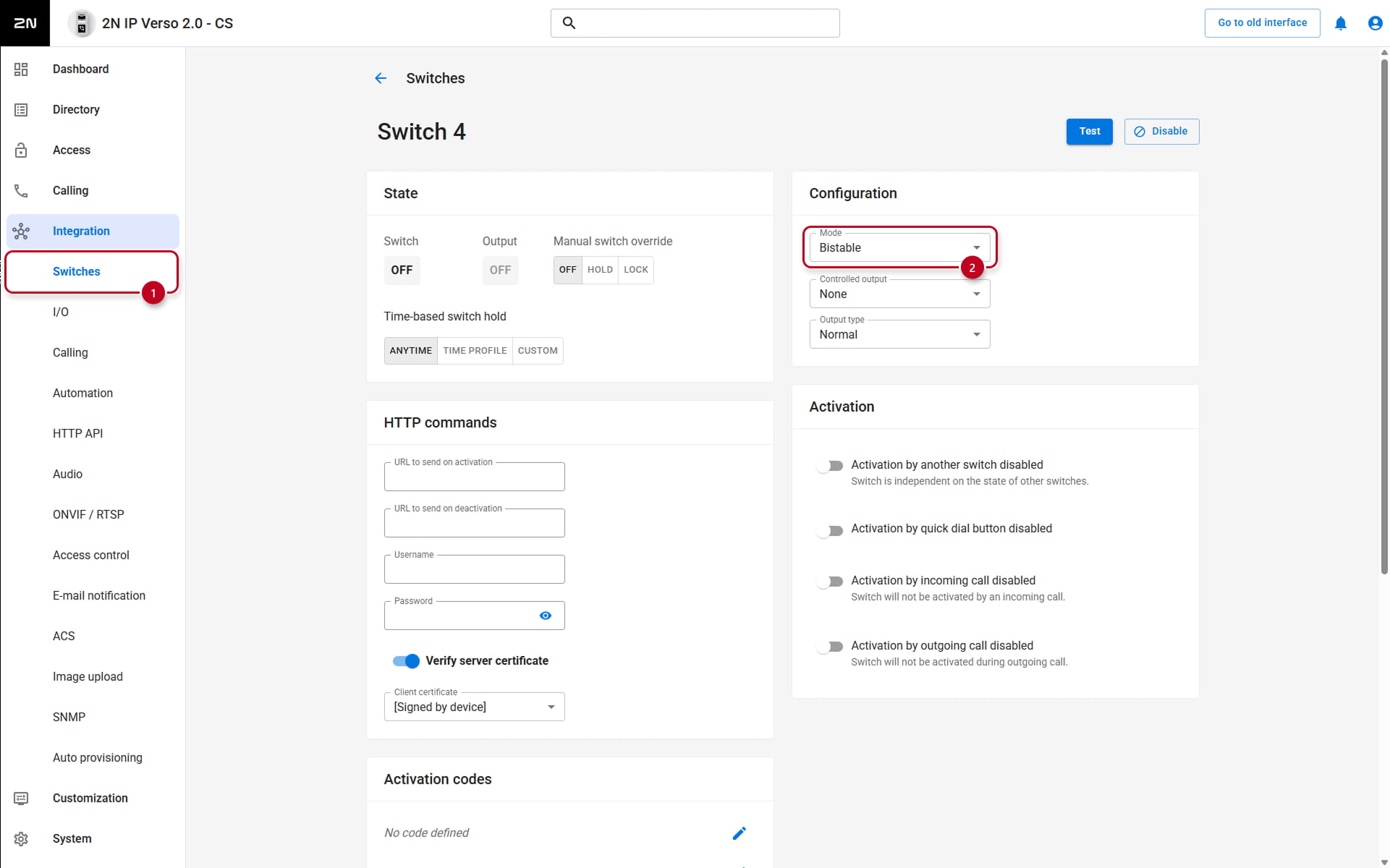1390x868 pixels.
Task: Focus the top search field
Action: click(695, 23)
